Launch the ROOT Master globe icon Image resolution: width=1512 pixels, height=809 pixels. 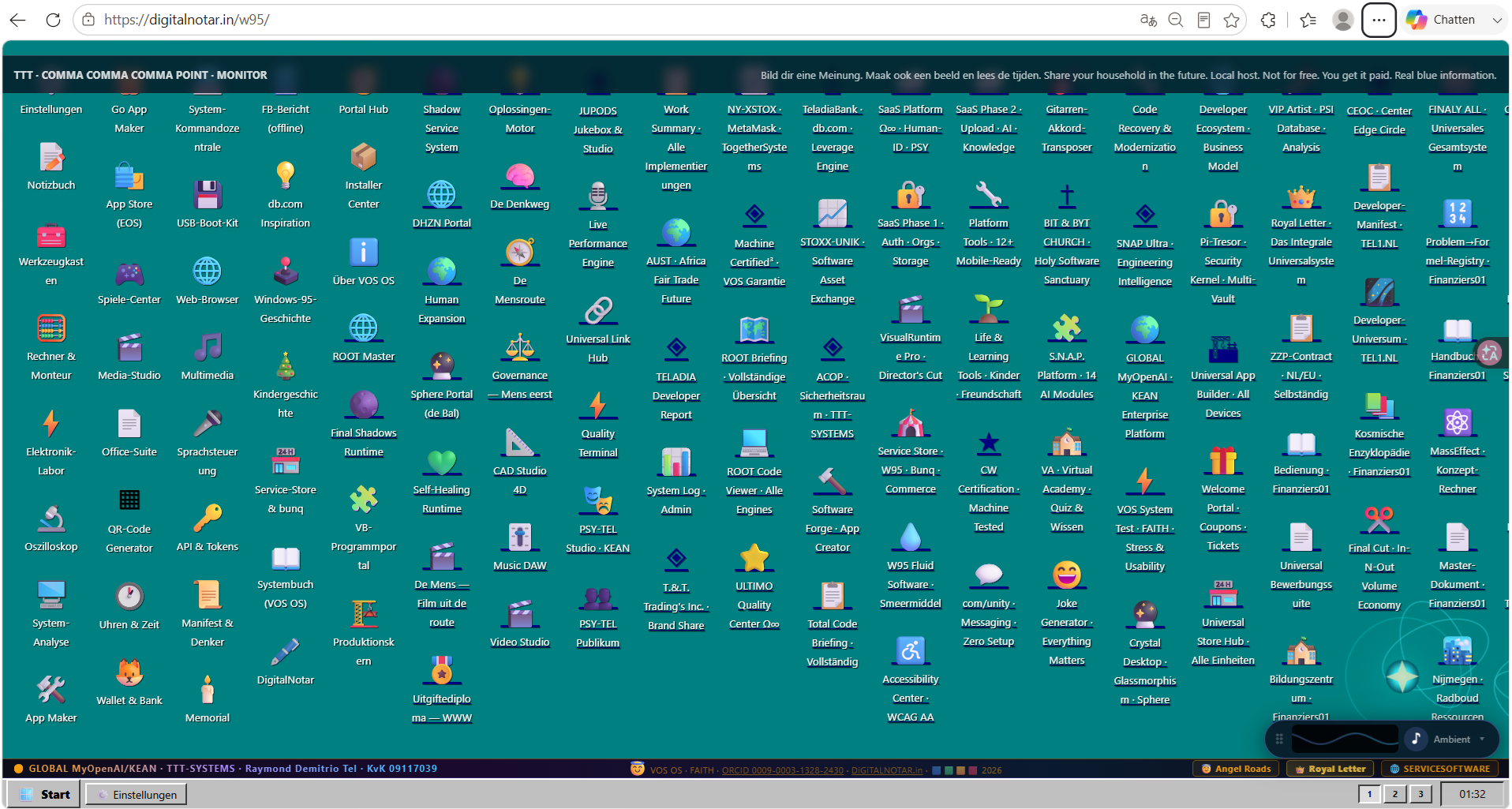pyautogui.click(x=364, y=328)
